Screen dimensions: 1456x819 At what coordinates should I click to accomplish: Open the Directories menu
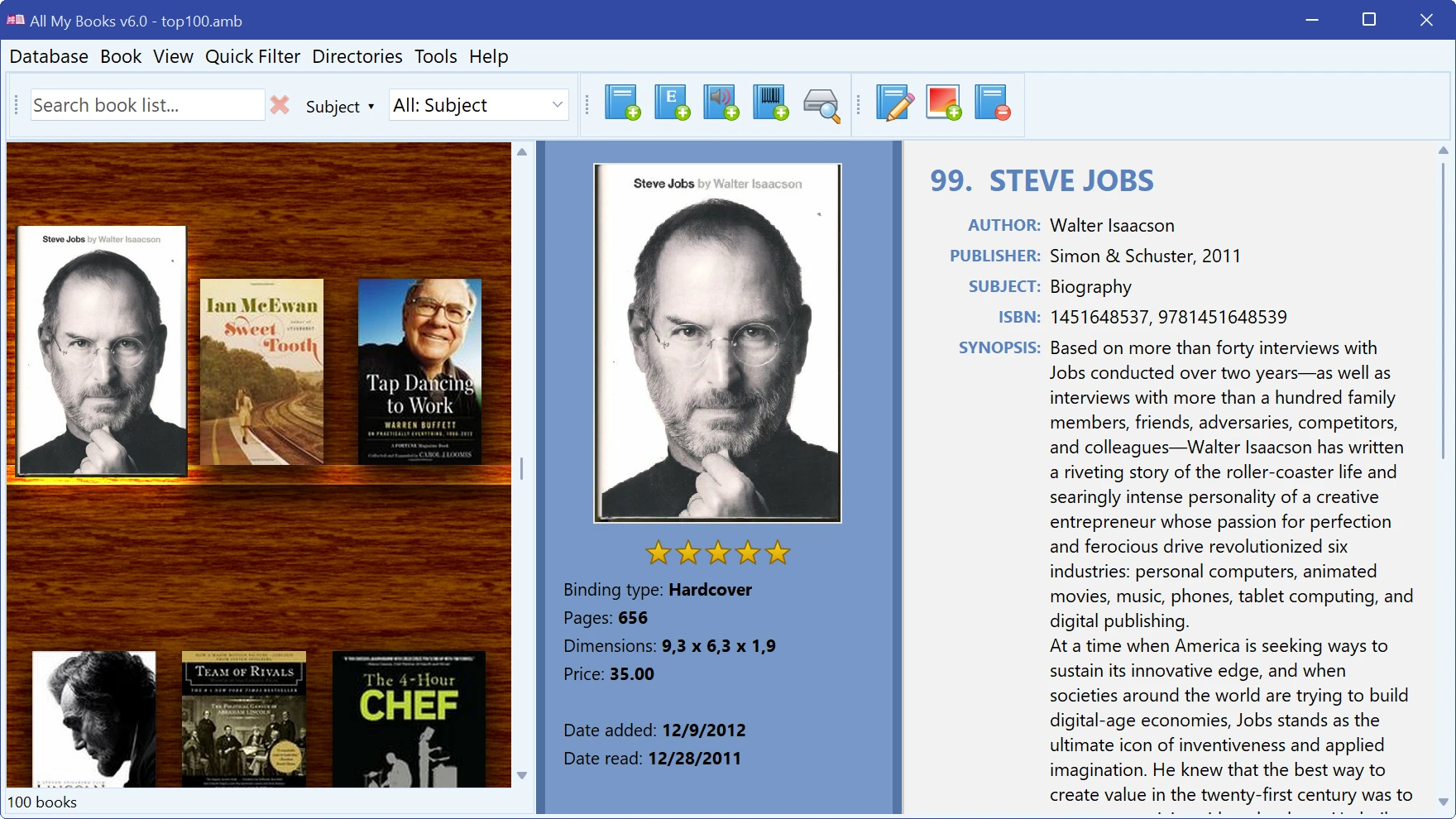(357, 56)
